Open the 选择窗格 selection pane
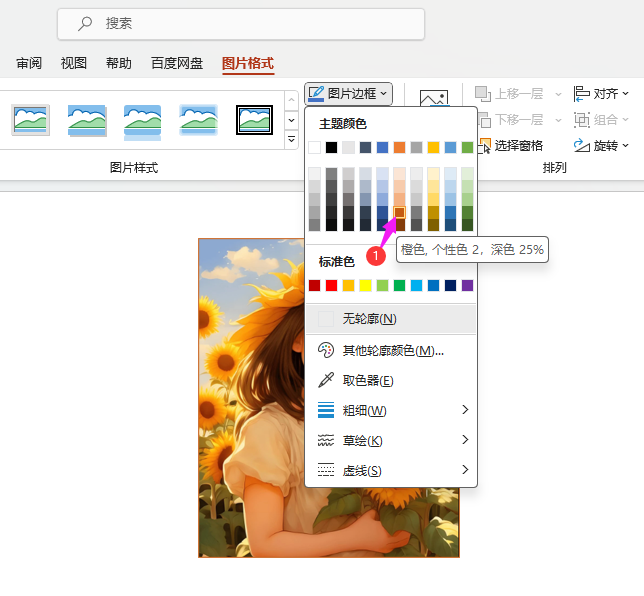The image size is (644, 596). [511, 145]
